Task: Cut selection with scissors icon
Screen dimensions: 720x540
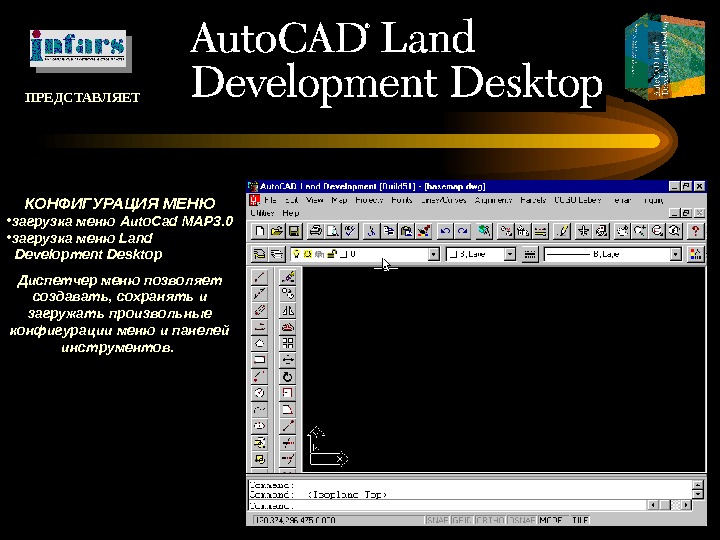Action: pos(371,231)
